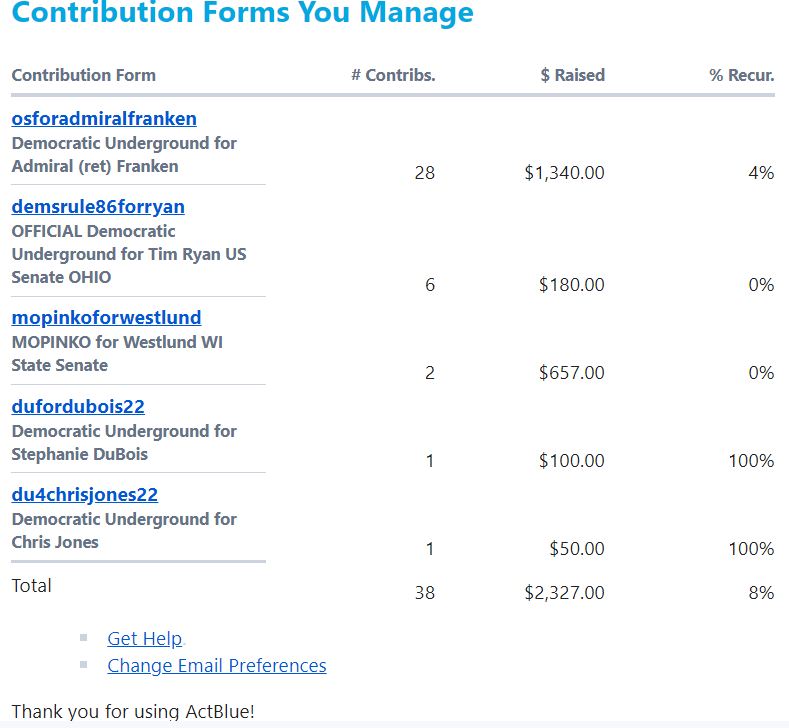789x728 pixels.
Task: Open the demsrule86forryan form link
Action: [98, 207]
